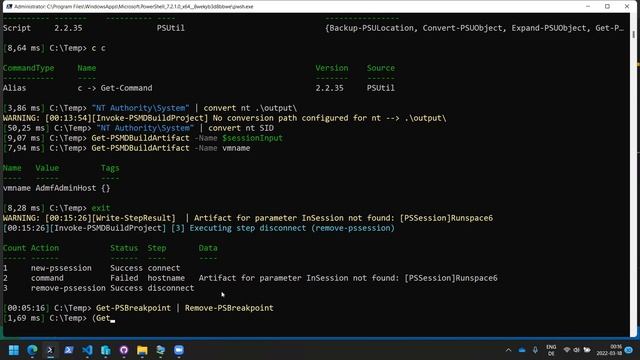Viewport: 640px width, 360px height.
Task: Open ENG DE language switcher
Action: pos(551,350)
